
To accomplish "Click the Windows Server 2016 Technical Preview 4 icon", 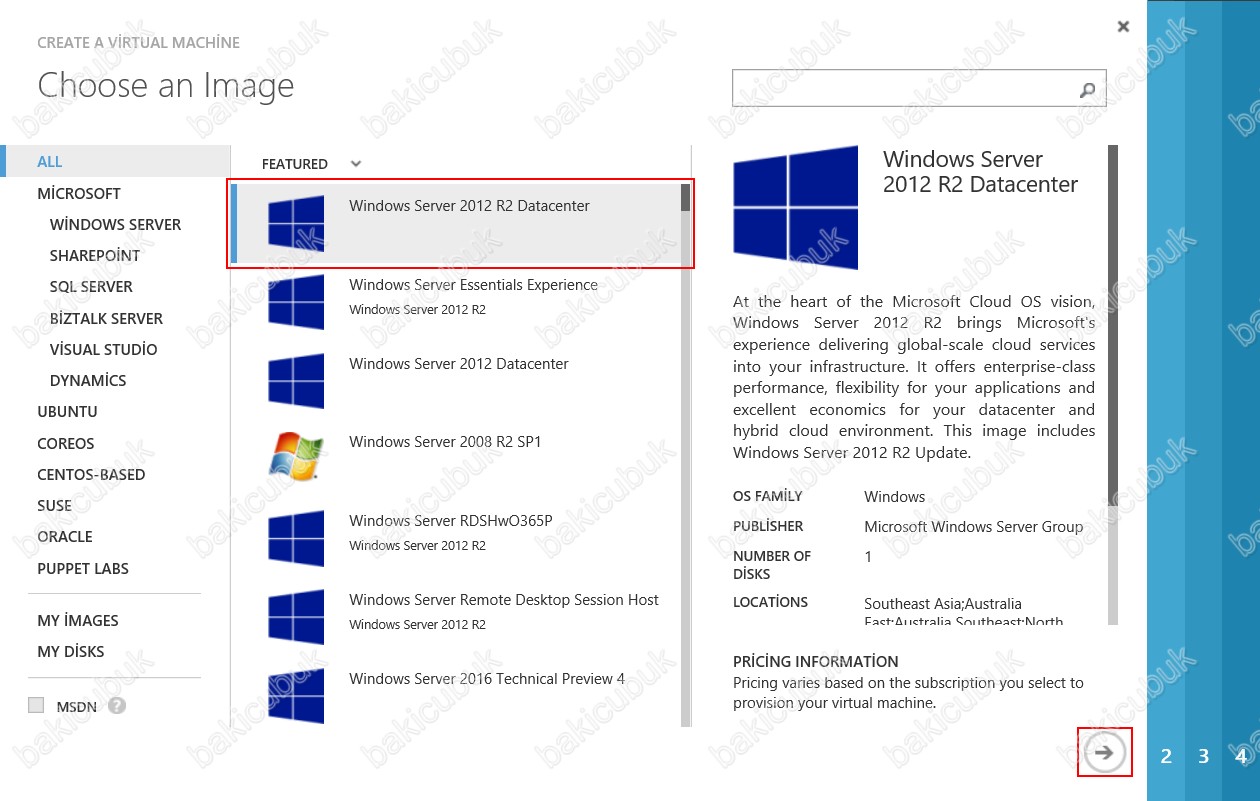I will click(x=296, y=695).
